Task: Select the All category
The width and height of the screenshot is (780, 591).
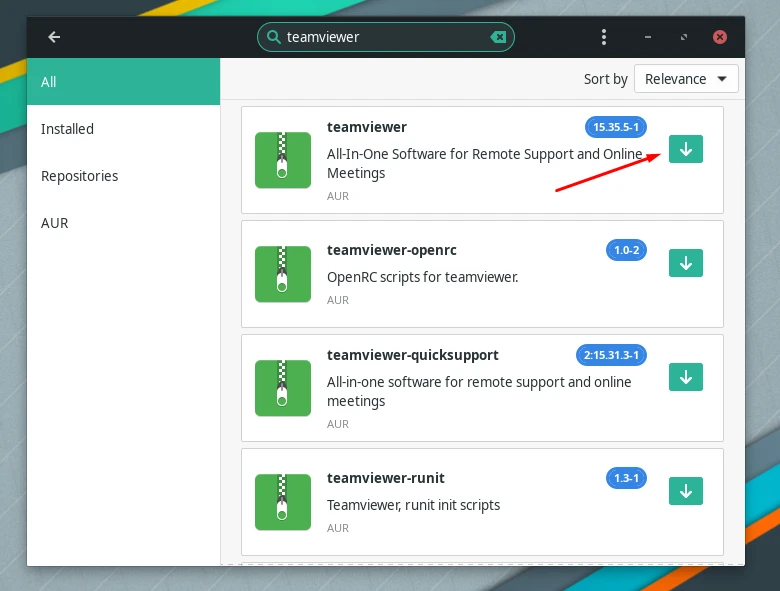Action: 123,82
